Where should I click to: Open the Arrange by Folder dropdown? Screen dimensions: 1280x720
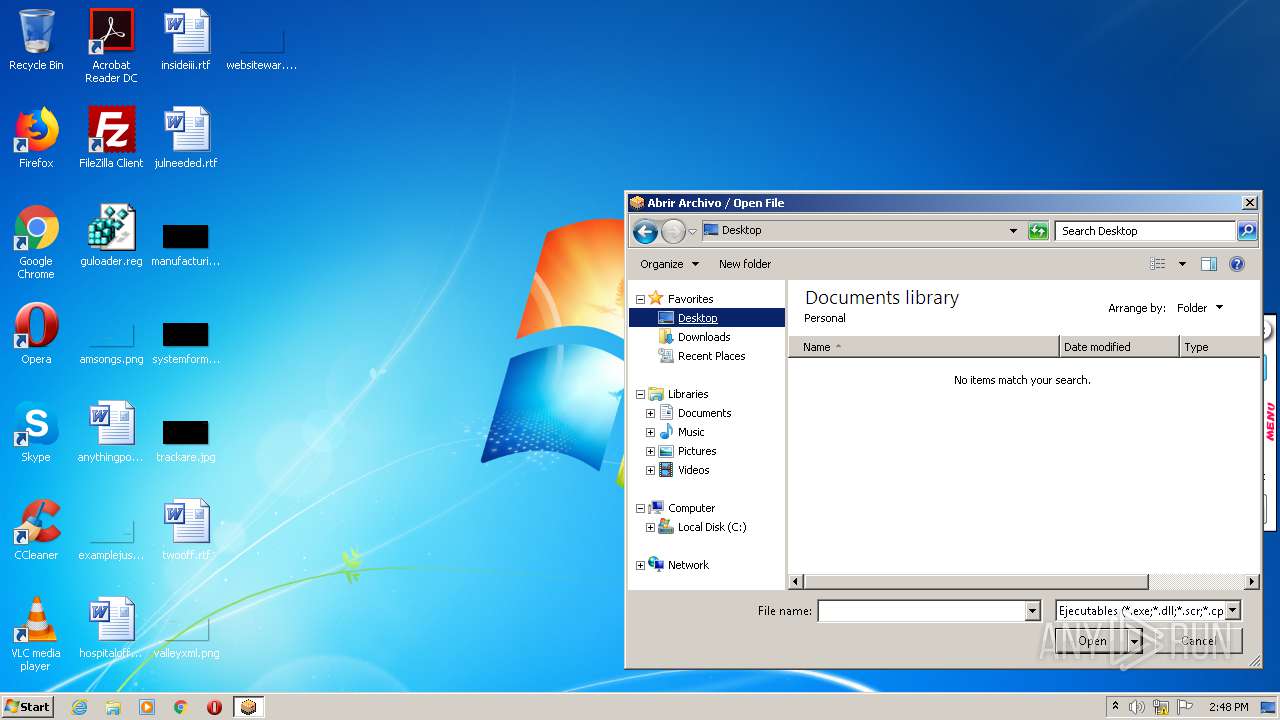click(1199, 308)
